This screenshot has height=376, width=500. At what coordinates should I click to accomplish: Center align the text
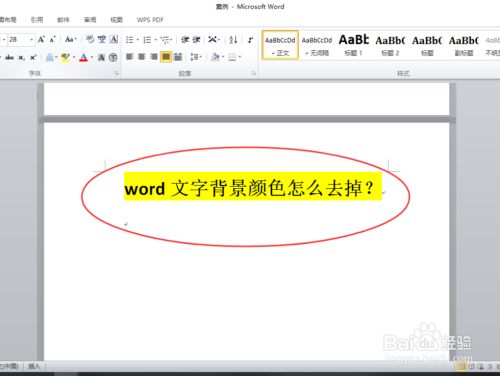tap(142, 57)
